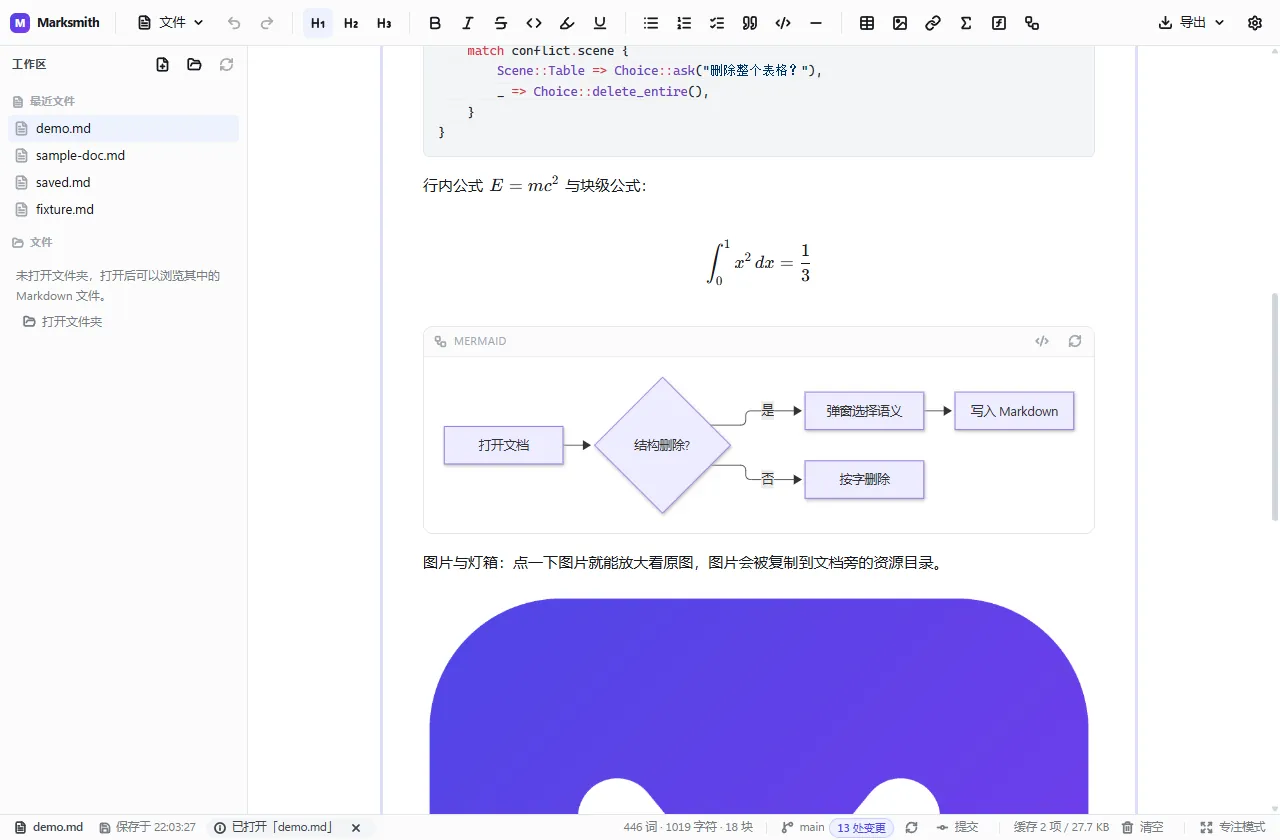Insert a Mermaid diagram from toolbar

[x=1032, y=23]
